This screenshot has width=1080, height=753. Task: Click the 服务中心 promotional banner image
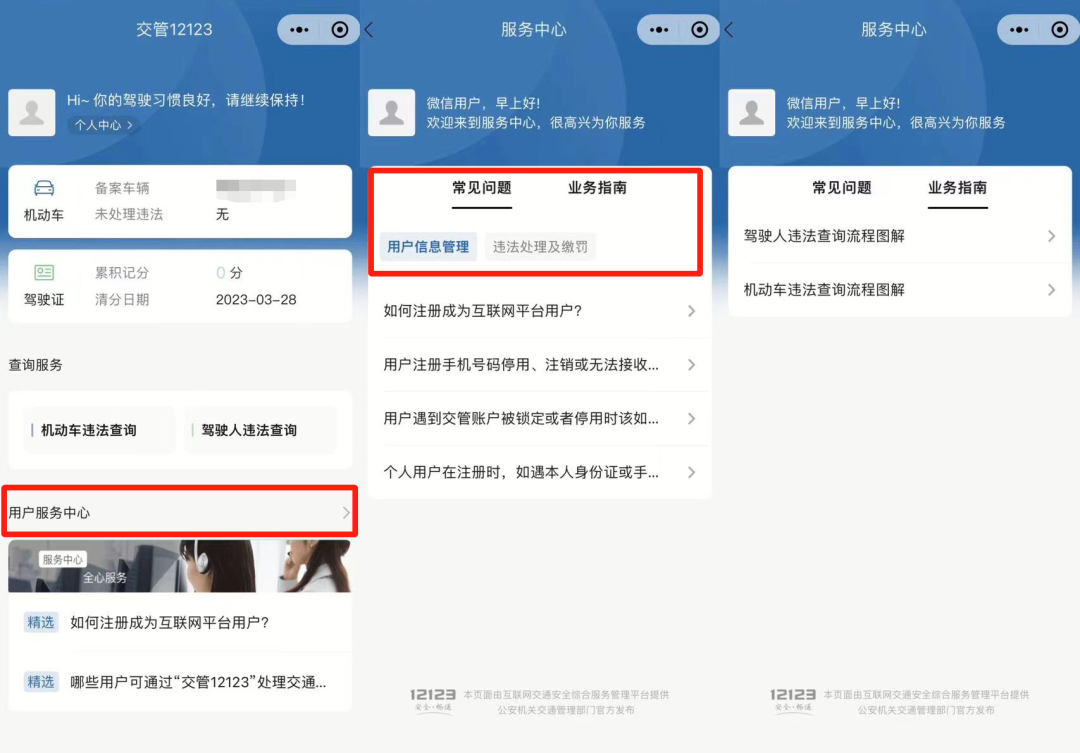pos(180,565)
